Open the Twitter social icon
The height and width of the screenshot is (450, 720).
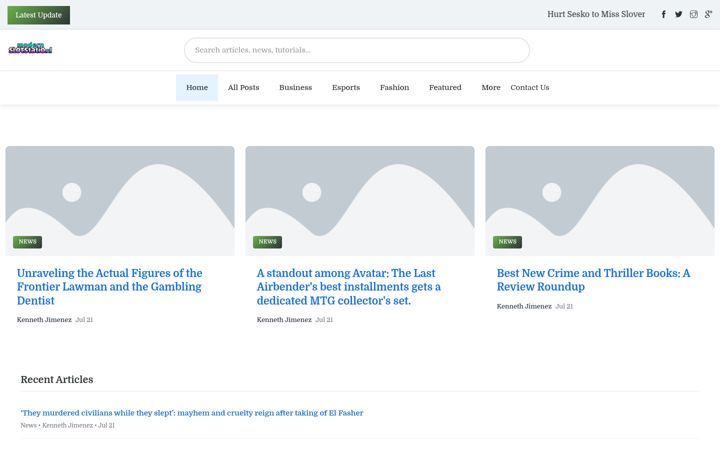(x=678, y=14)
